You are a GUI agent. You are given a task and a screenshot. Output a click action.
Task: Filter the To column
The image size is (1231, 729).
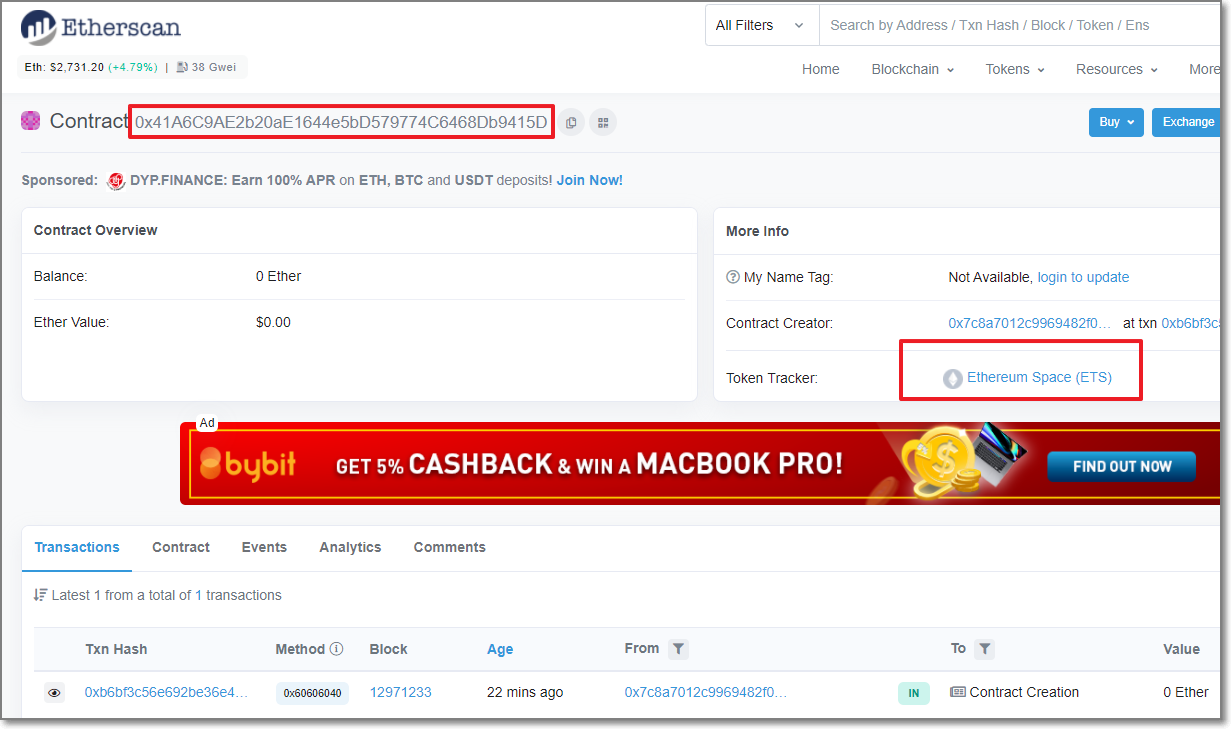pyautogui.click(x=985, y=649)
